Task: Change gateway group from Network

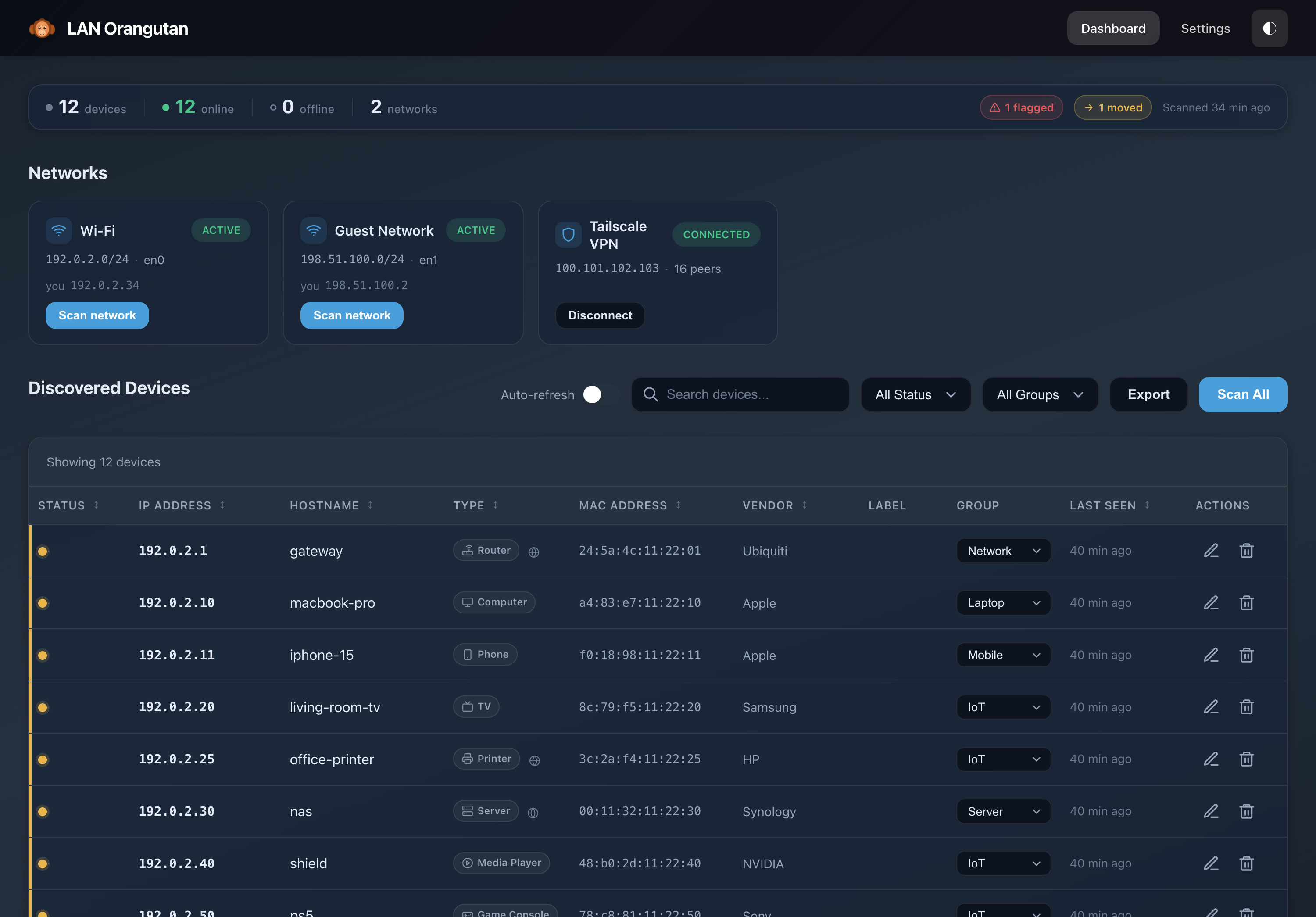Action: (x=1003, y=551)
